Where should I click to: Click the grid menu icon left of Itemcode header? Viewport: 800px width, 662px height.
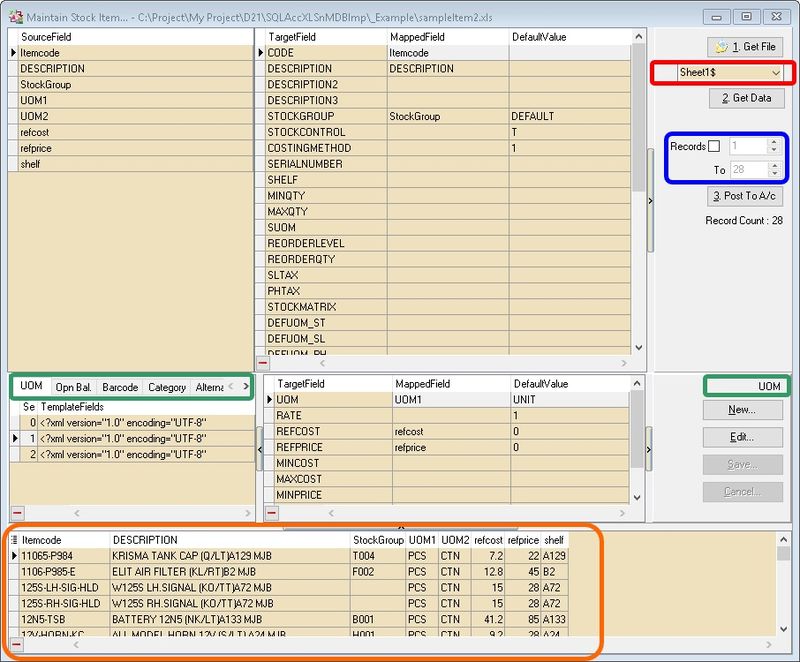coord(14,540)
